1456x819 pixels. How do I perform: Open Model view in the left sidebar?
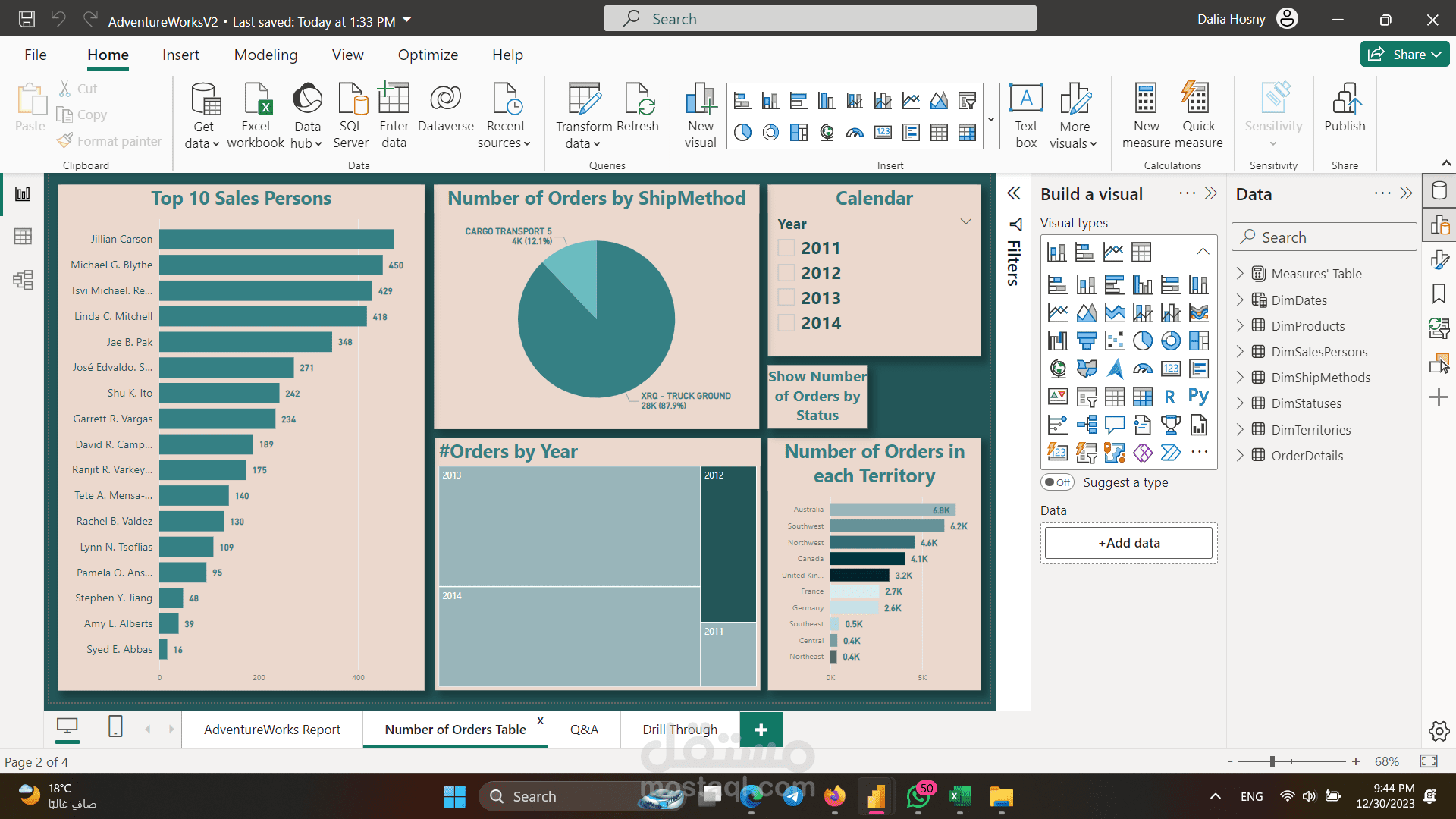23,280
